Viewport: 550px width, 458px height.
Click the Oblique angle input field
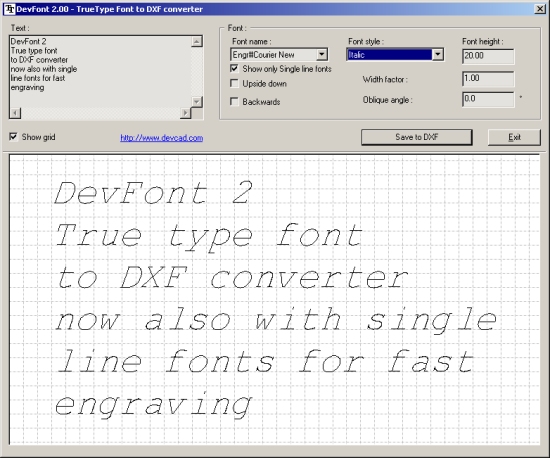point(488,99)
